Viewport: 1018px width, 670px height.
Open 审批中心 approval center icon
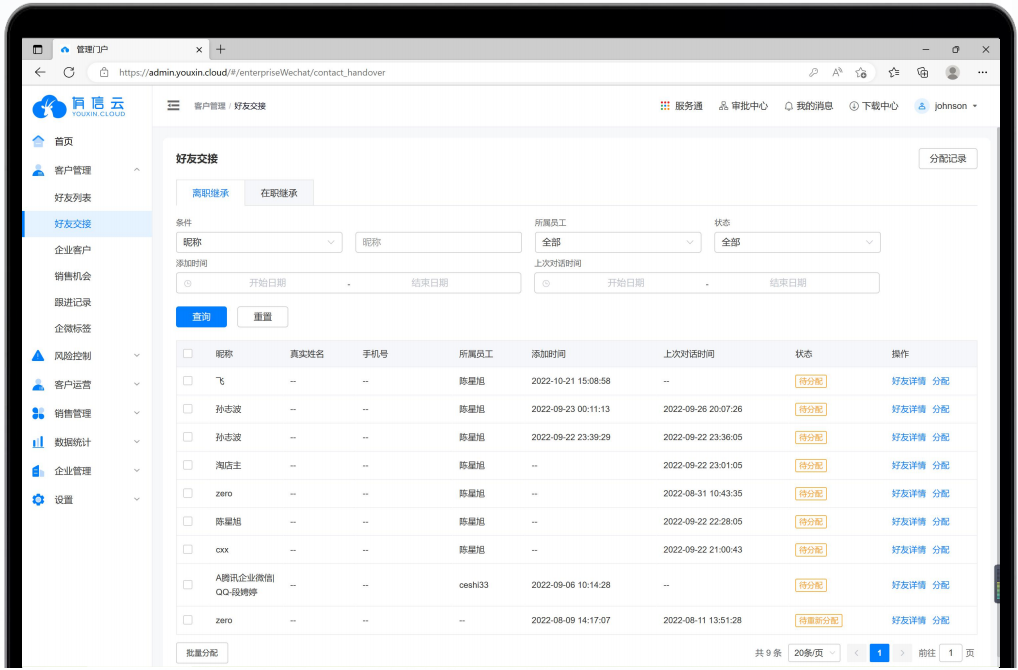click(723, 106)
